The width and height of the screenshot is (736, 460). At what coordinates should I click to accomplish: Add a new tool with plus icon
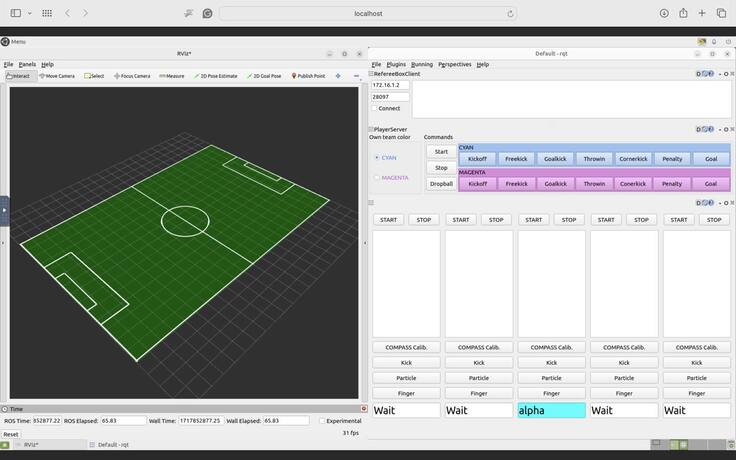coord(338,76)
